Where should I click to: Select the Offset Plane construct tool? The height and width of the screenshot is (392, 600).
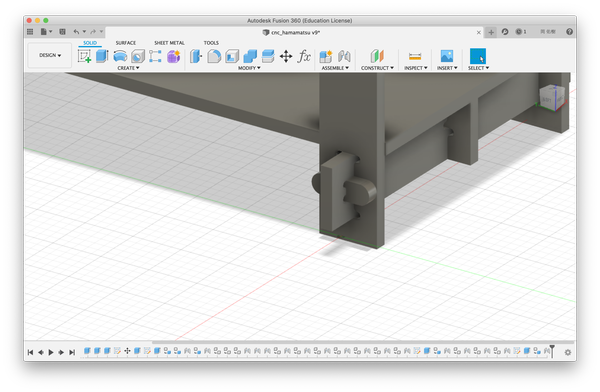(377, 56)
